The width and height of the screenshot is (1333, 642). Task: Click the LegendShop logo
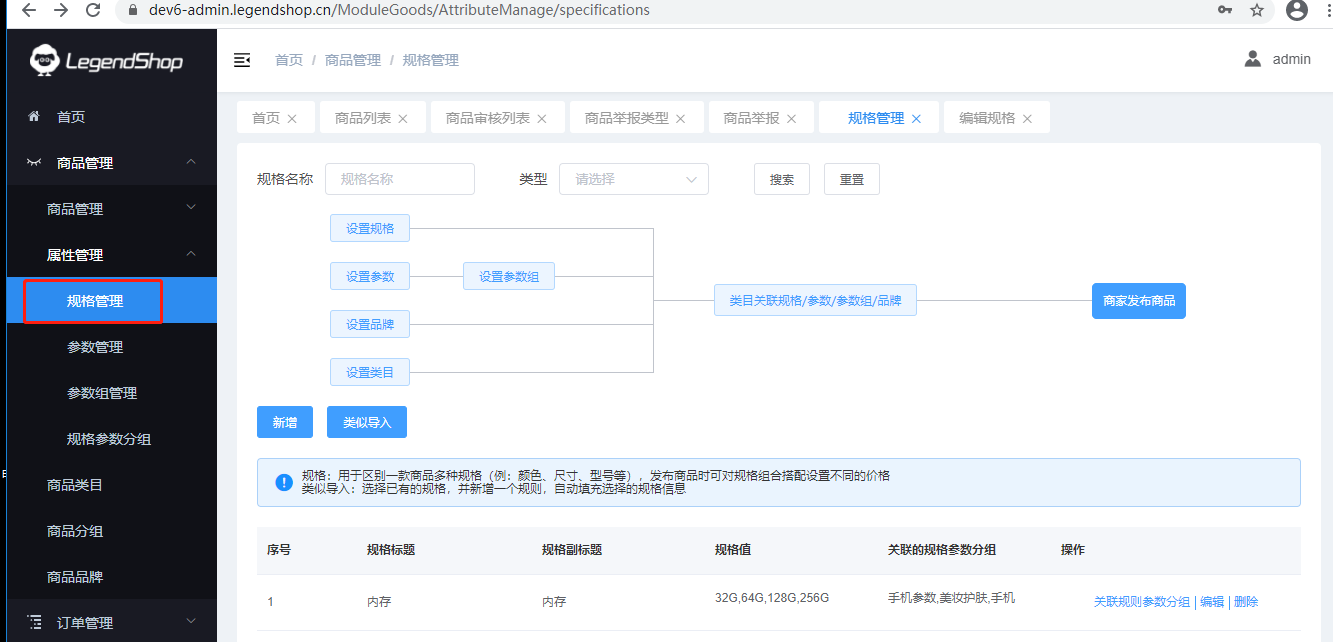click(107, 61)
